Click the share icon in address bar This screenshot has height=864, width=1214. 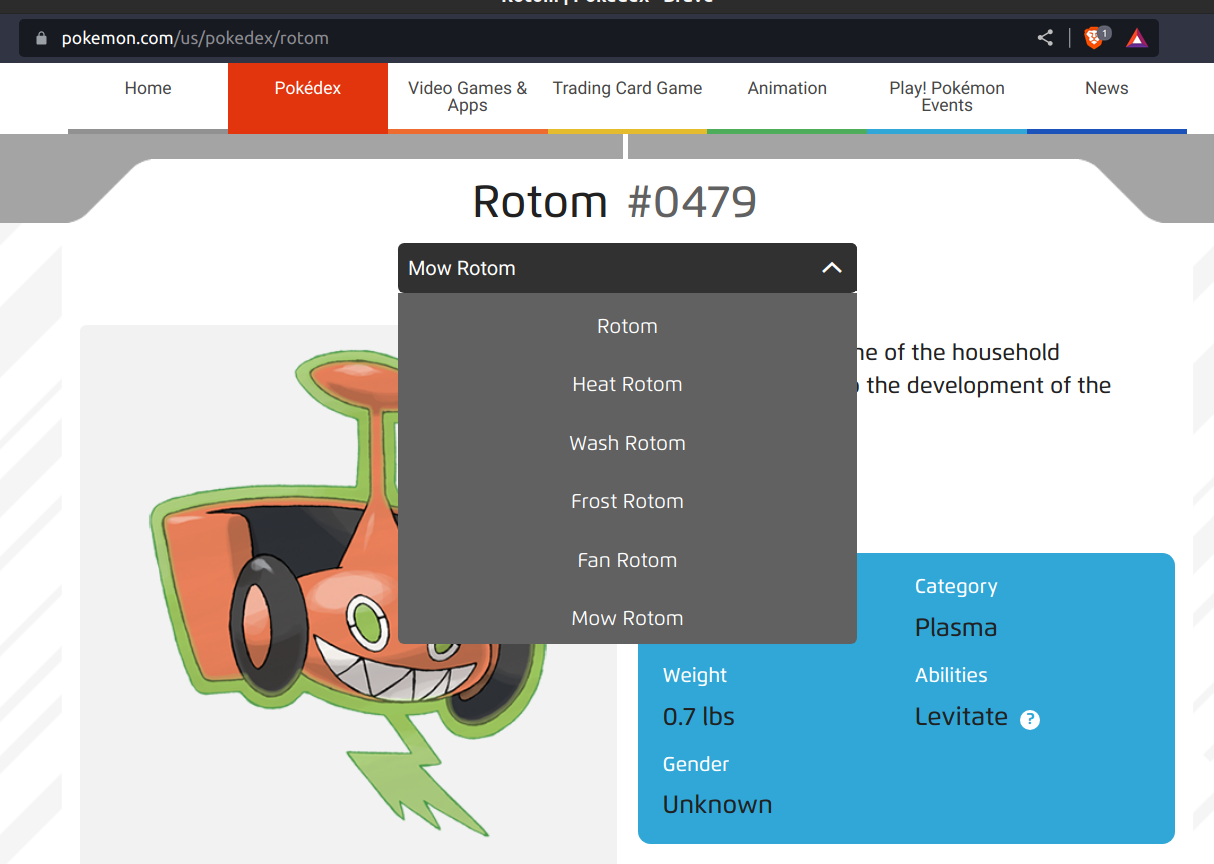tap(1045, 38)
